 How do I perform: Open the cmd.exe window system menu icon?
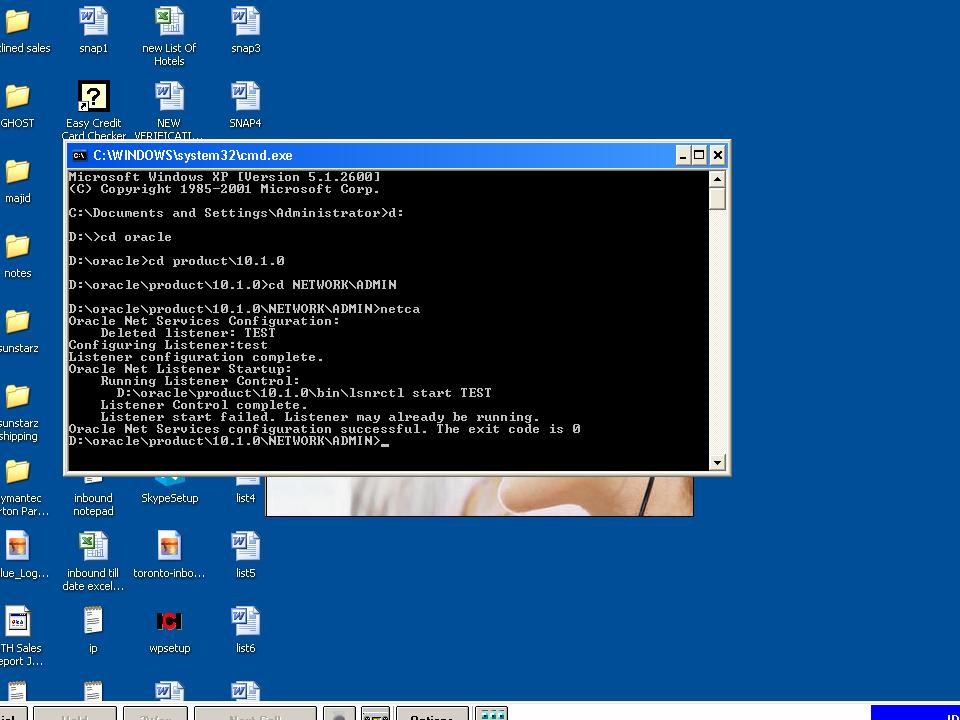(x=80, y=156)
